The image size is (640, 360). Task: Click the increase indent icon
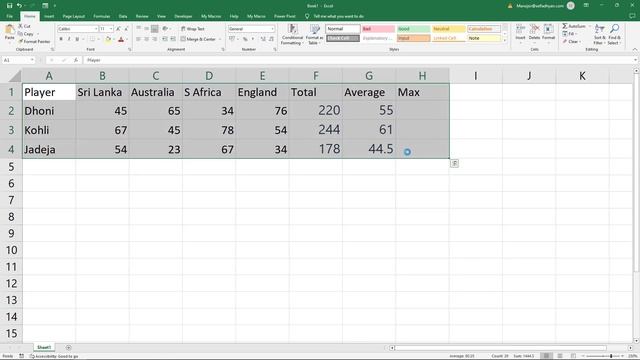click(173, 39)
